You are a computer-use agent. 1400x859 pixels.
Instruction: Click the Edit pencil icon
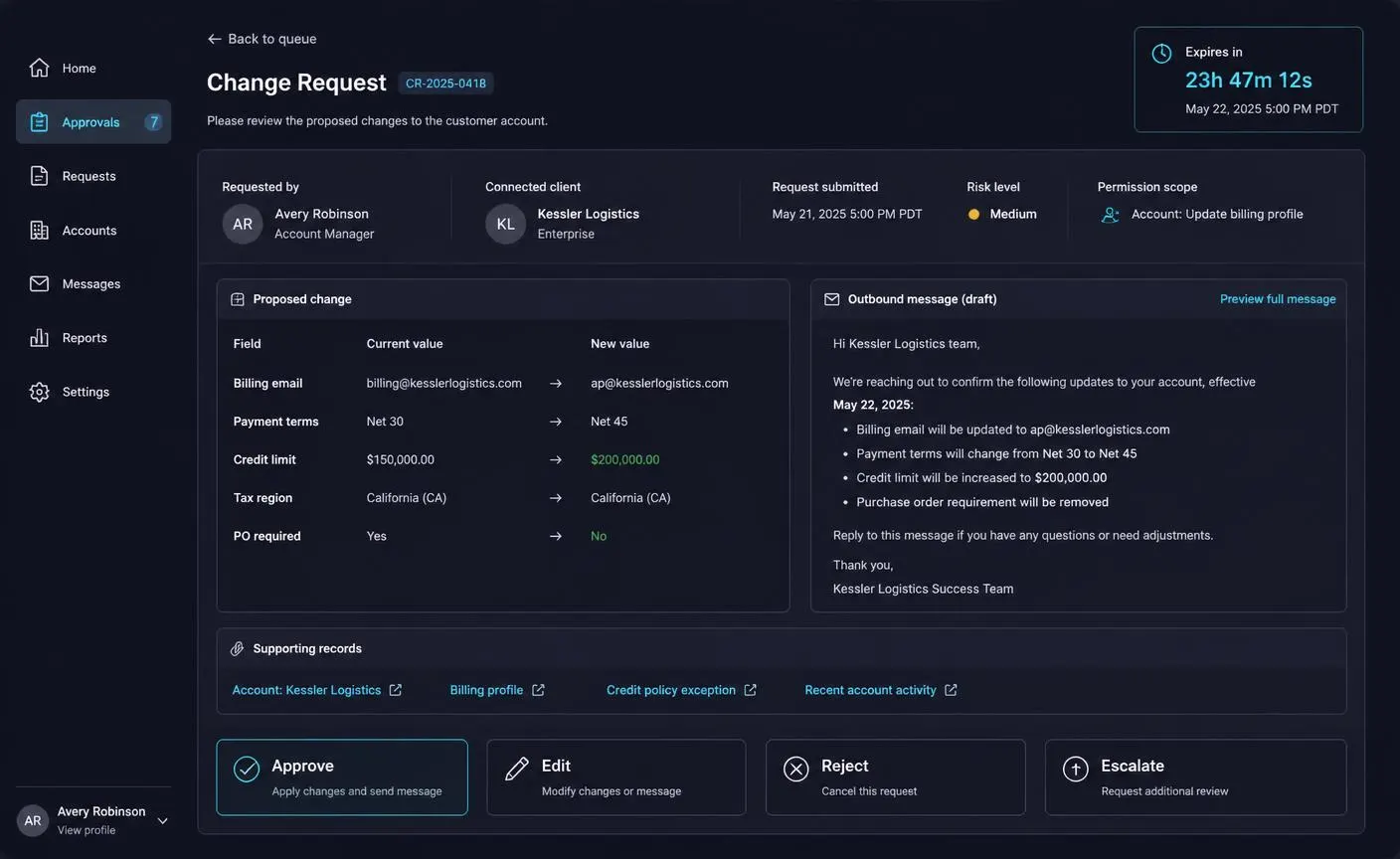pyautogui.click(x=517, y=769)
